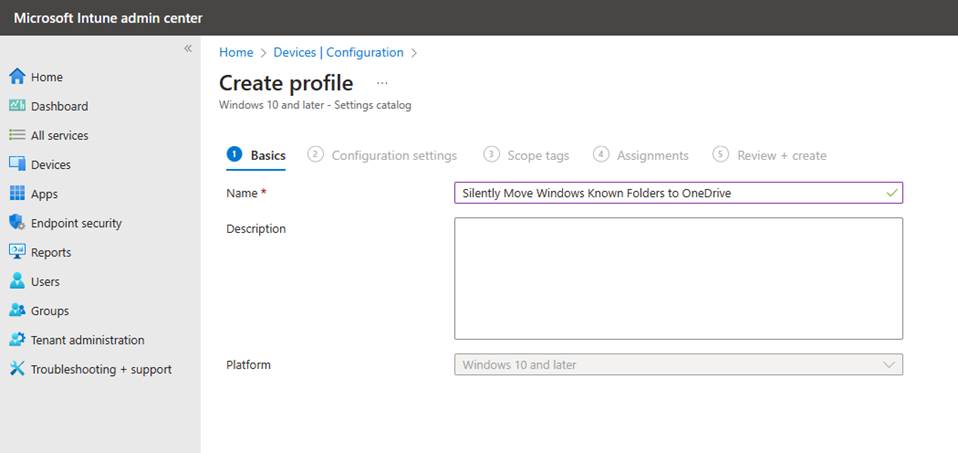958x453 pixels.
Task: Switch to the Configuration settings step
Action: coord(393,155)
